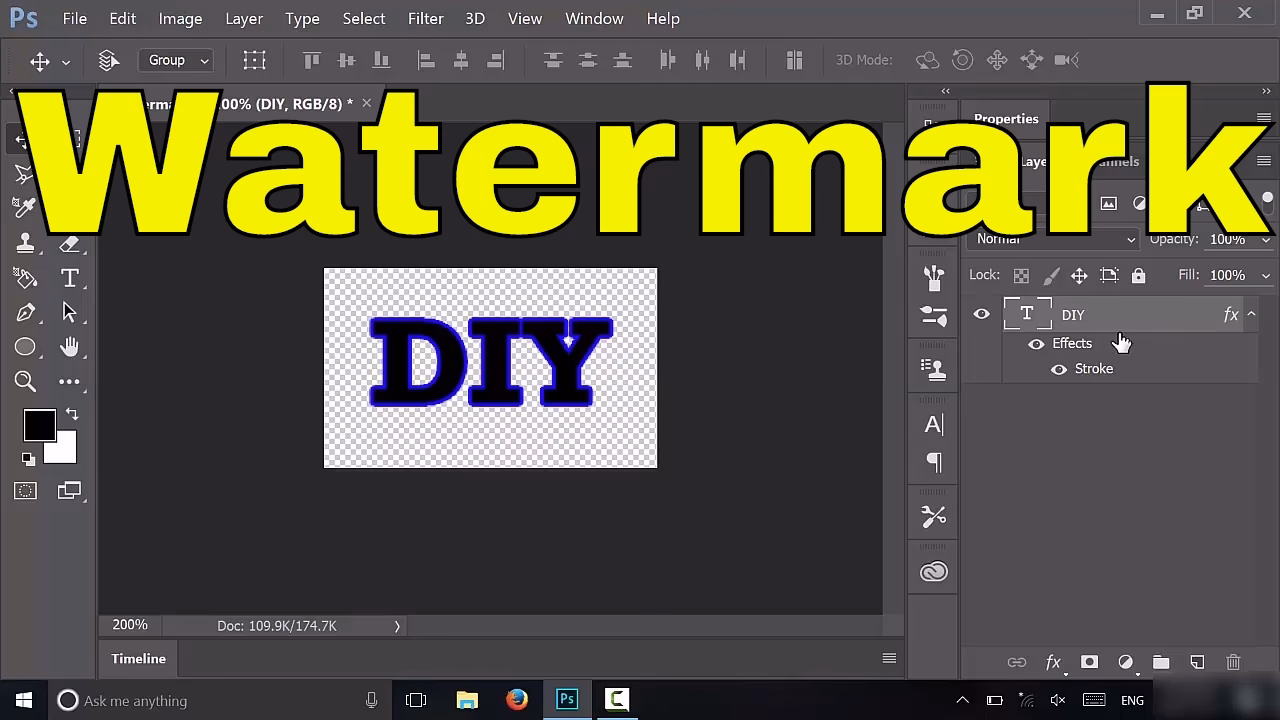The image size is (1280, 720).
Task: Open the foreground color swatch
Action: [39, 425]
